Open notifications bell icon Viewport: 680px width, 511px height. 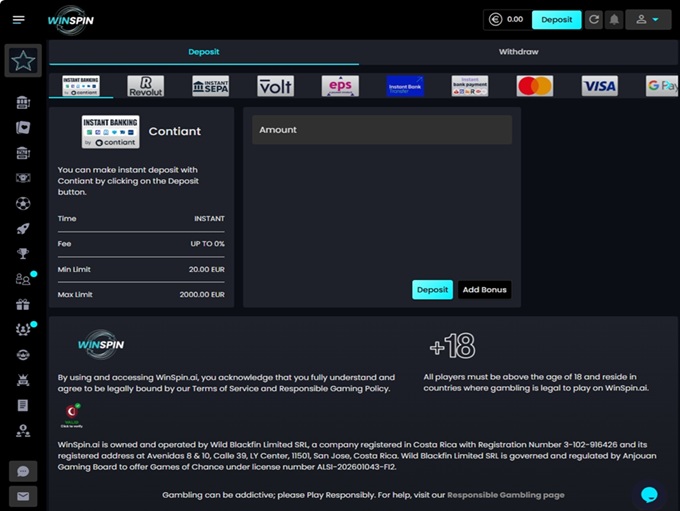tap(614, 20)
